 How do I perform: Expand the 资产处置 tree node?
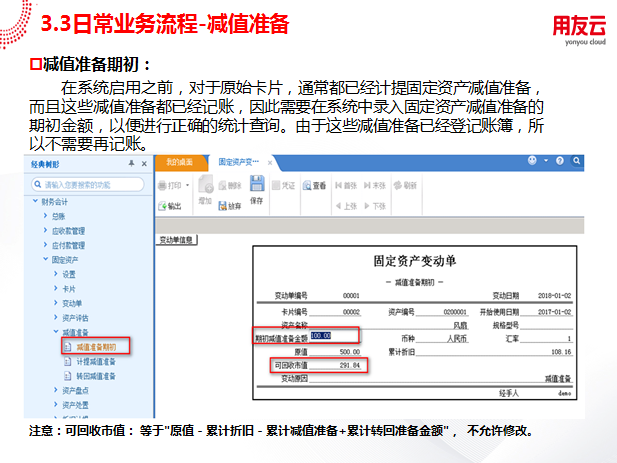pyautogui.click(x=55, y=404)
